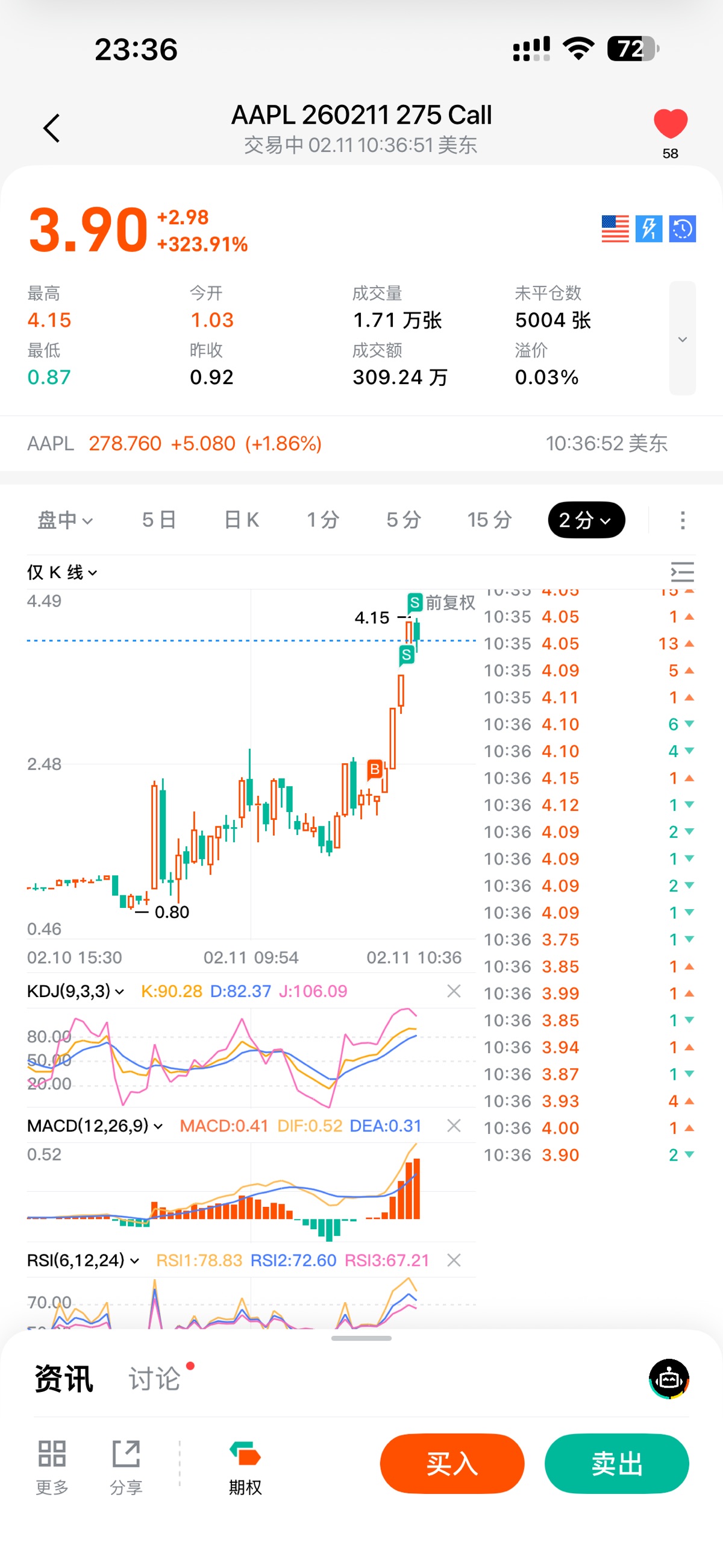Image resolution: width=723 pixels, height=1568 pixels.
Task: Tap the trade list toggle icon
Action: (x=682, y=572)
